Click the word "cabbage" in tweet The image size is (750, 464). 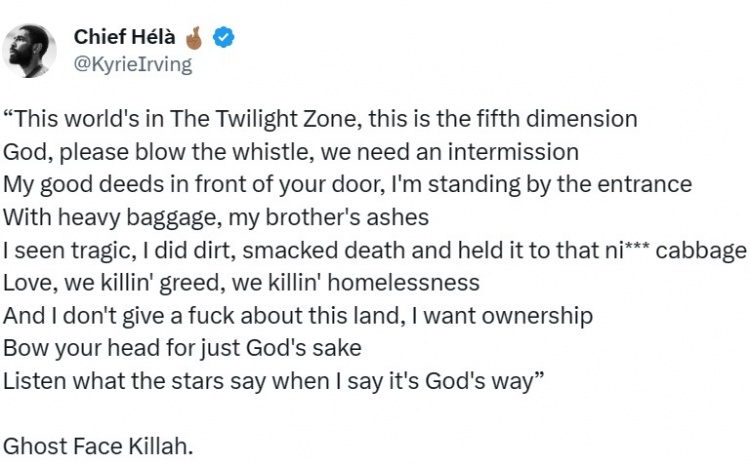[701, 251]
